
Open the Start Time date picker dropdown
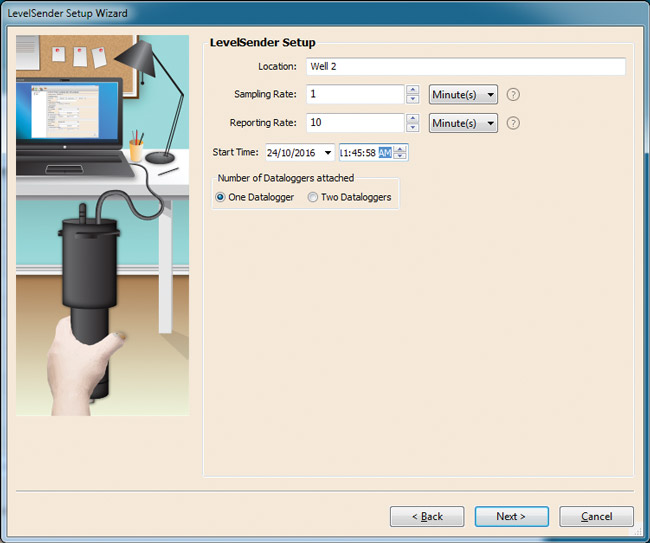[328, 153]
